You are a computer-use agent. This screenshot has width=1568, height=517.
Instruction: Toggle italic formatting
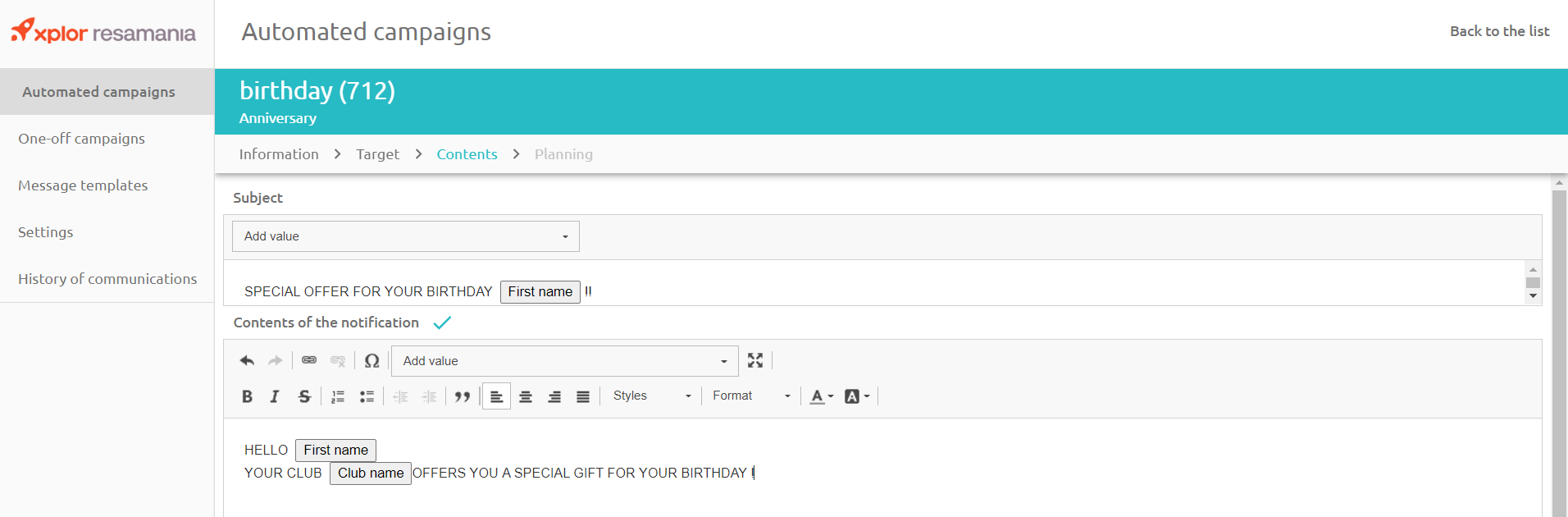point(275,396)
